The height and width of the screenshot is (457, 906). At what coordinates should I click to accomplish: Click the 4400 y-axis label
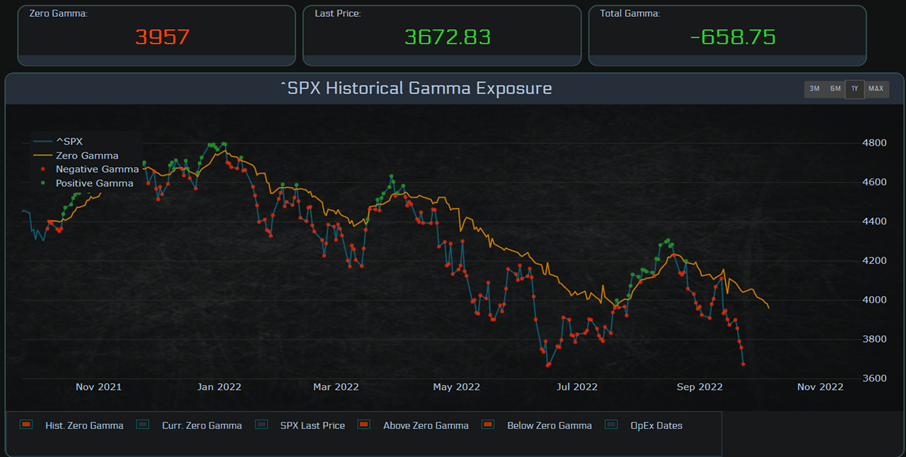click(x=874, y=221)
